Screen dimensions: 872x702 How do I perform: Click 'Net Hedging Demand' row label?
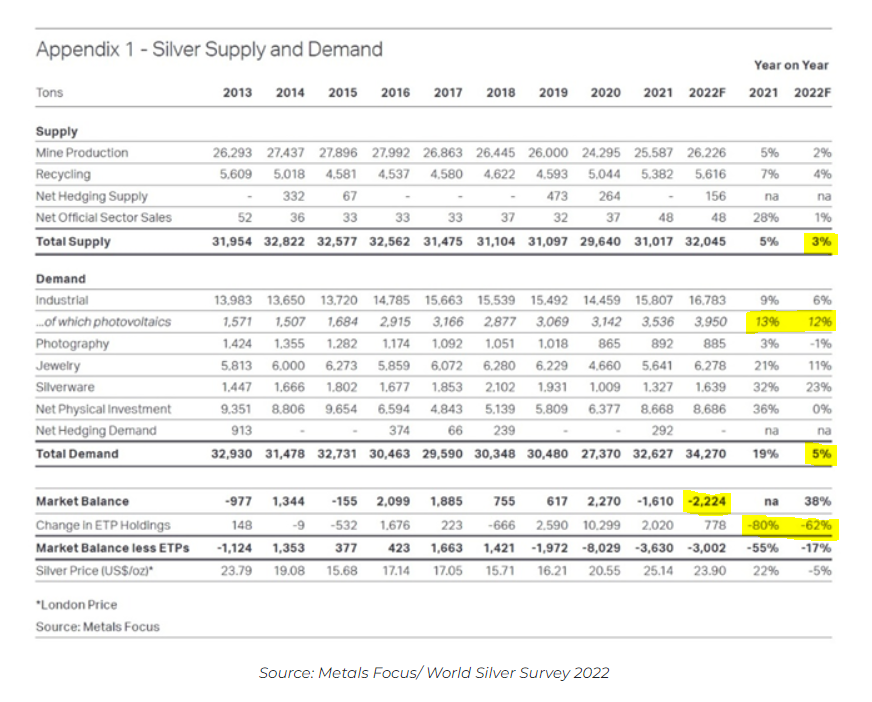point(96,431)
